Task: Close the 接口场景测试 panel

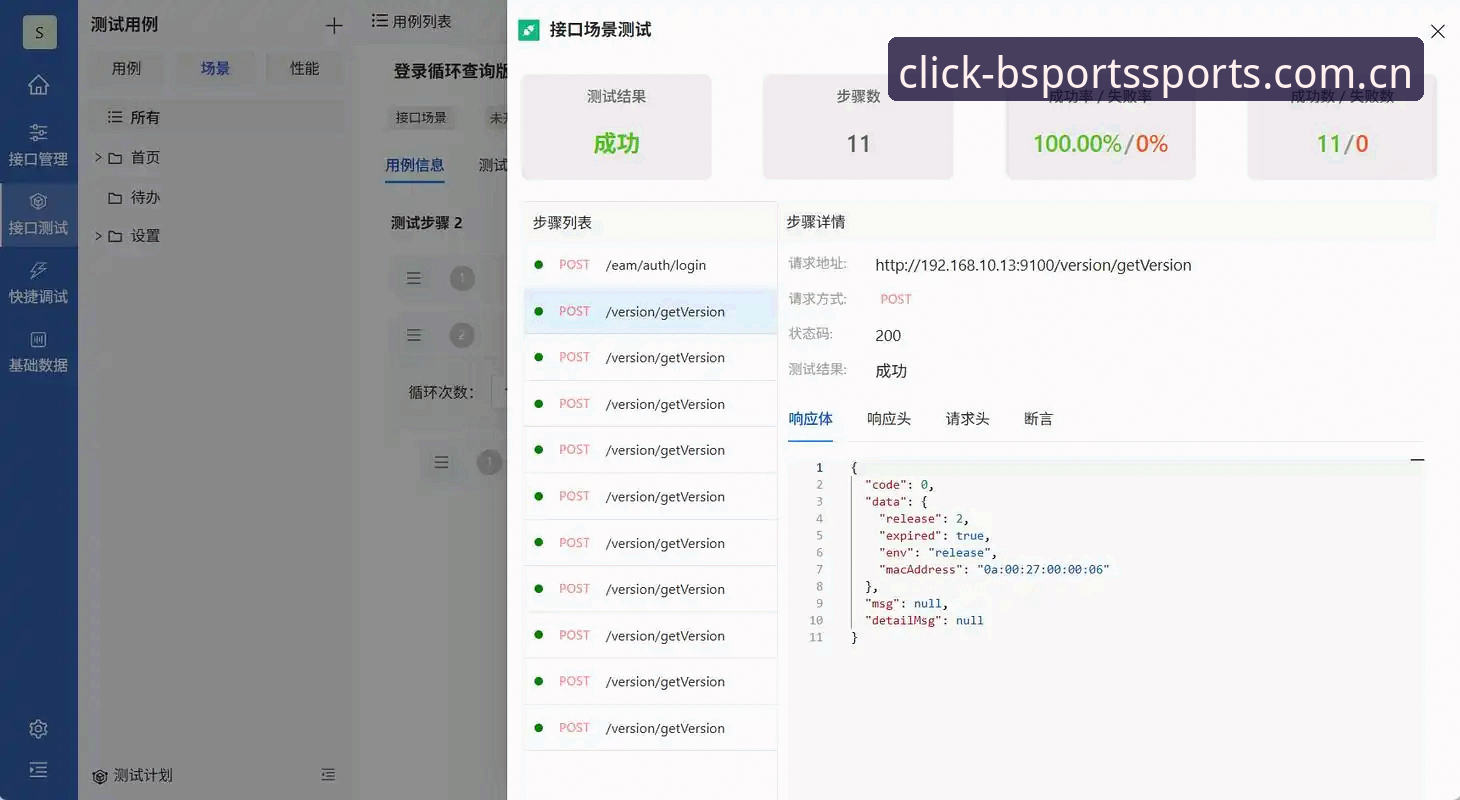Action: tap(1437, 32)
